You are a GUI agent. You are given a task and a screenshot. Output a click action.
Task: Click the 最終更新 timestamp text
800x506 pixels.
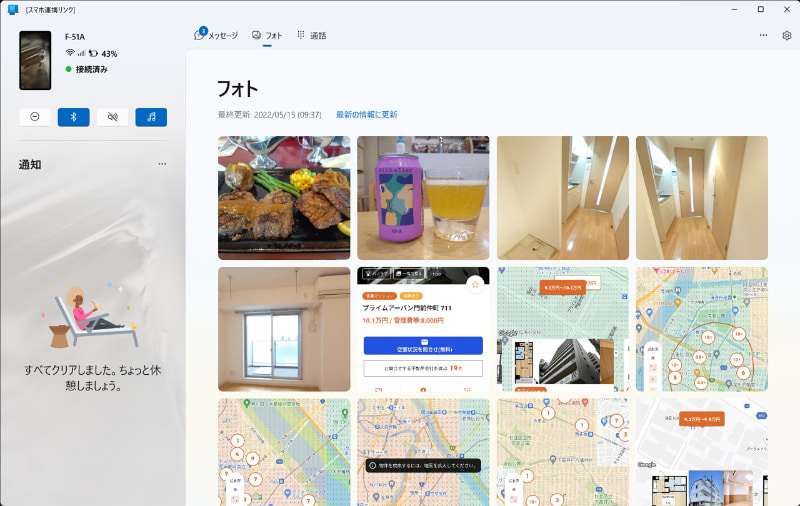click(x=269, y=115)
